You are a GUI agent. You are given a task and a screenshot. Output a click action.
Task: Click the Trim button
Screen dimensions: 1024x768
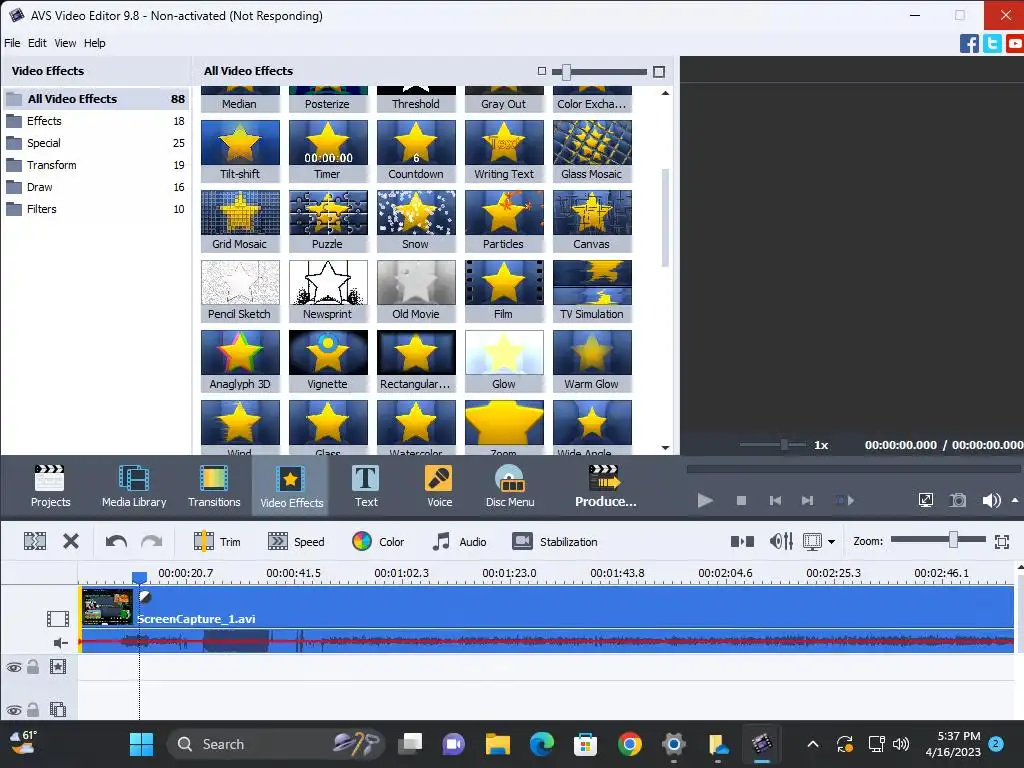click(217, 541)
